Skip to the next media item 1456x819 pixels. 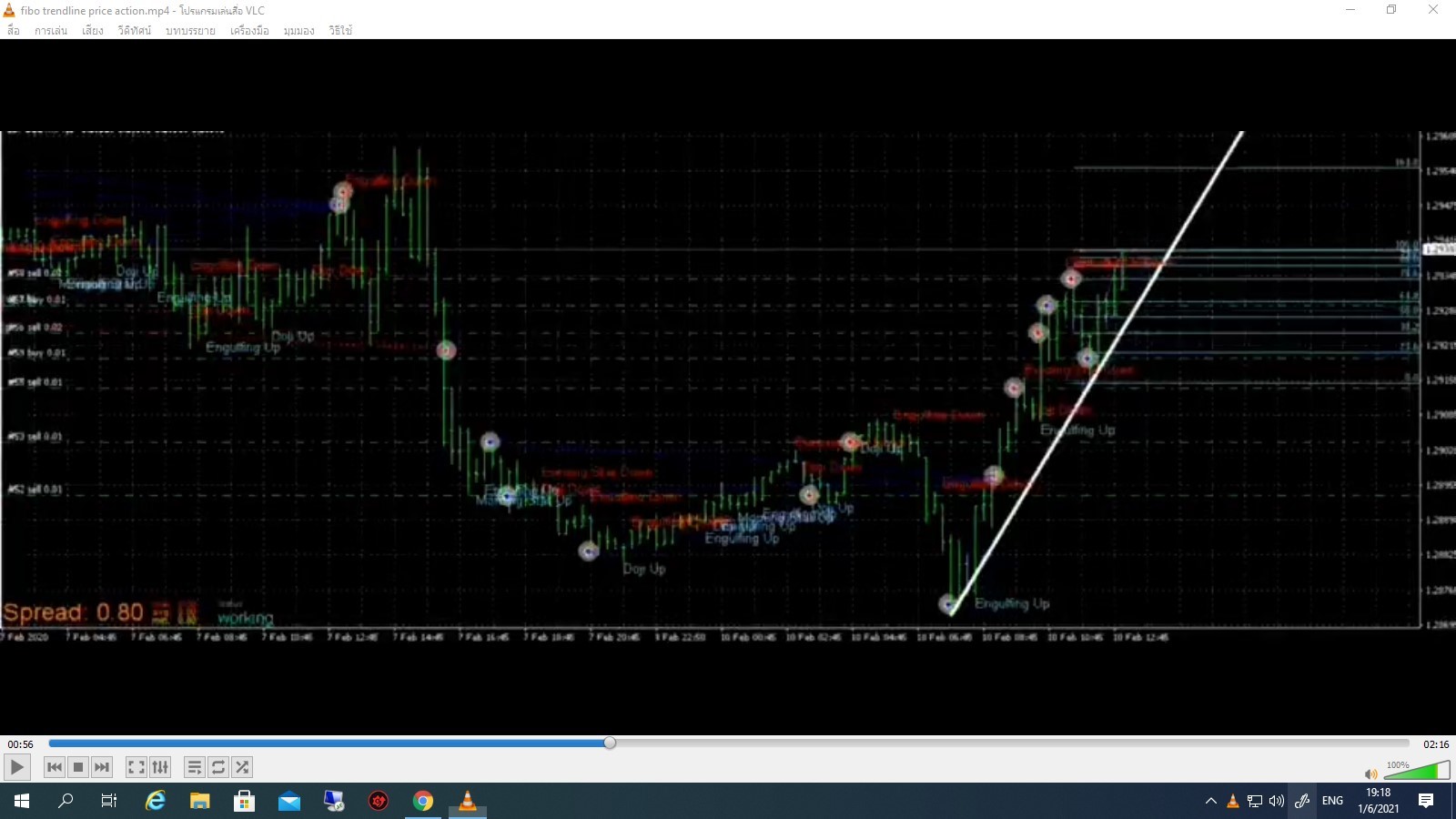point(102,767)
